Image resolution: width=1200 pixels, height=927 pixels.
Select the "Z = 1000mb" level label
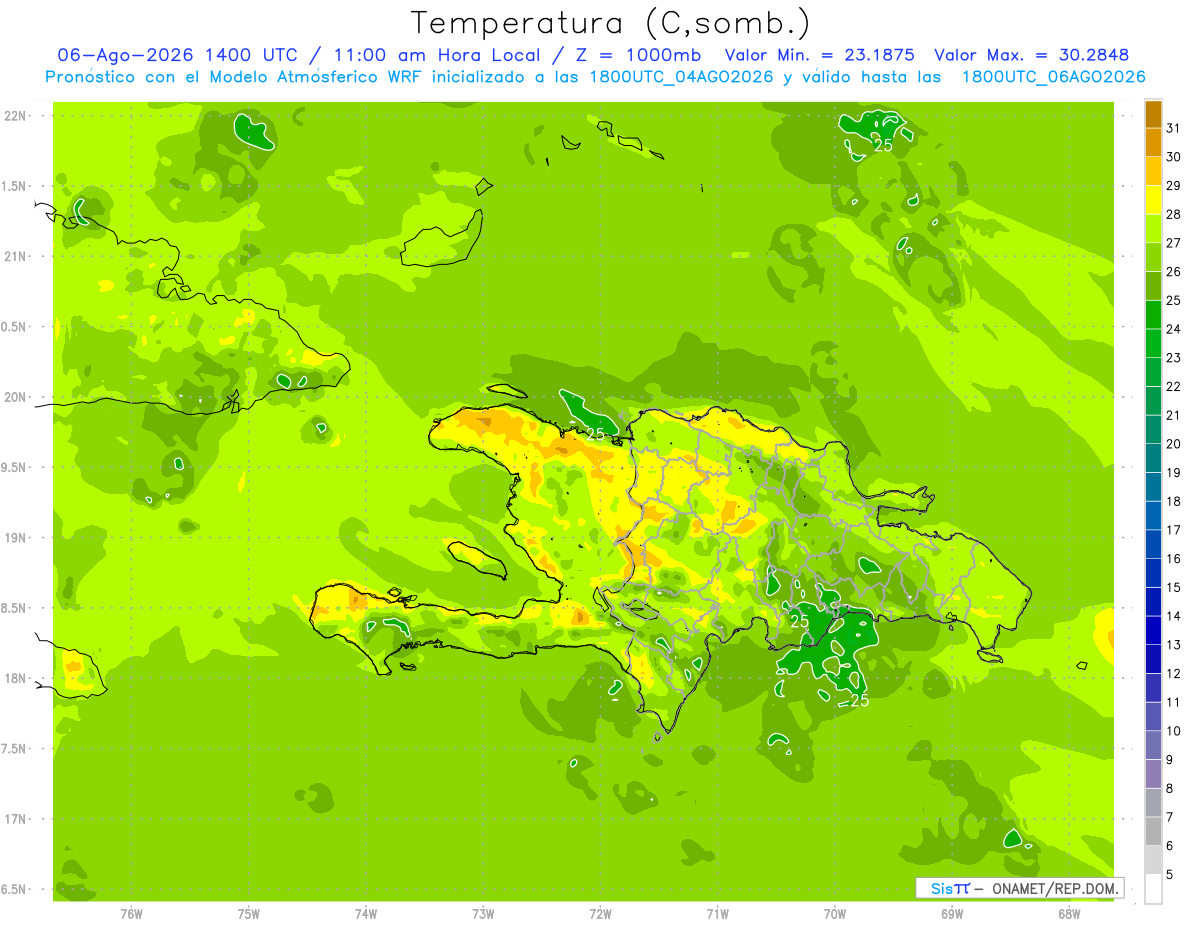(x=637, y=55)
